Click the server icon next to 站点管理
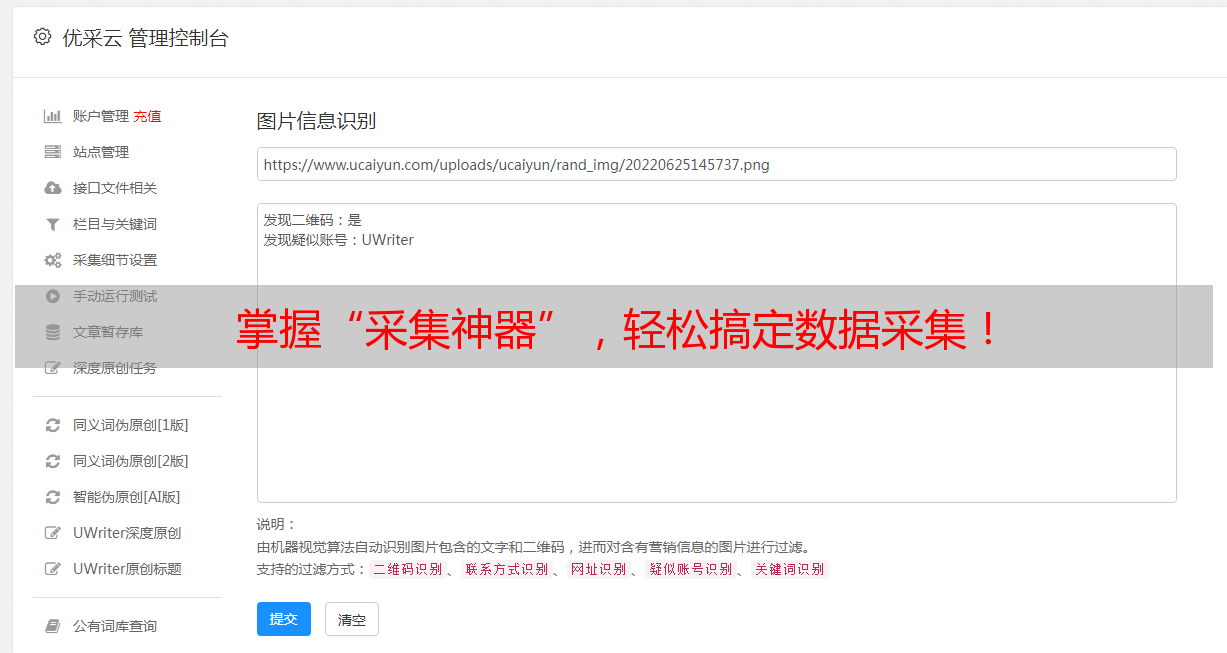The height and width of the screenshot is (653, 1227). [53, 152]
